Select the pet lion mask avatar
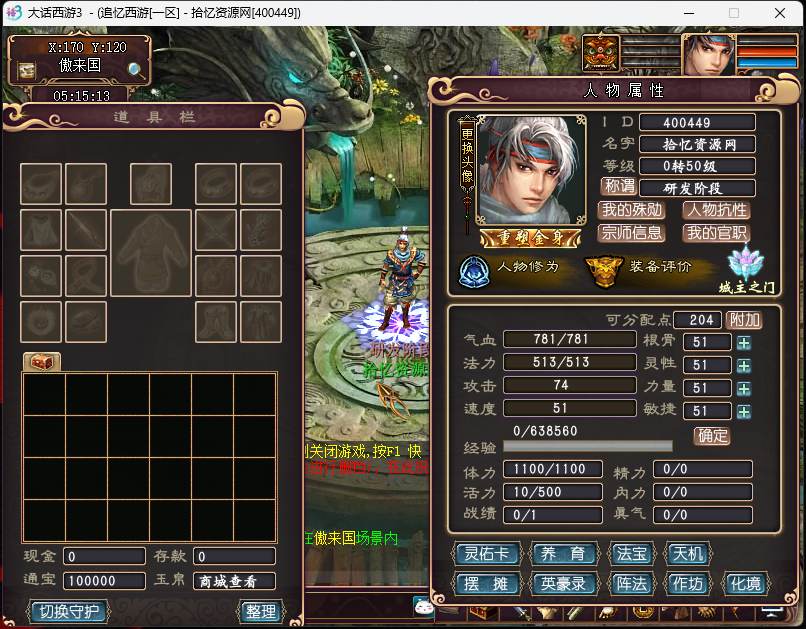Screen dimensions: 806x629 click(600, 53)
